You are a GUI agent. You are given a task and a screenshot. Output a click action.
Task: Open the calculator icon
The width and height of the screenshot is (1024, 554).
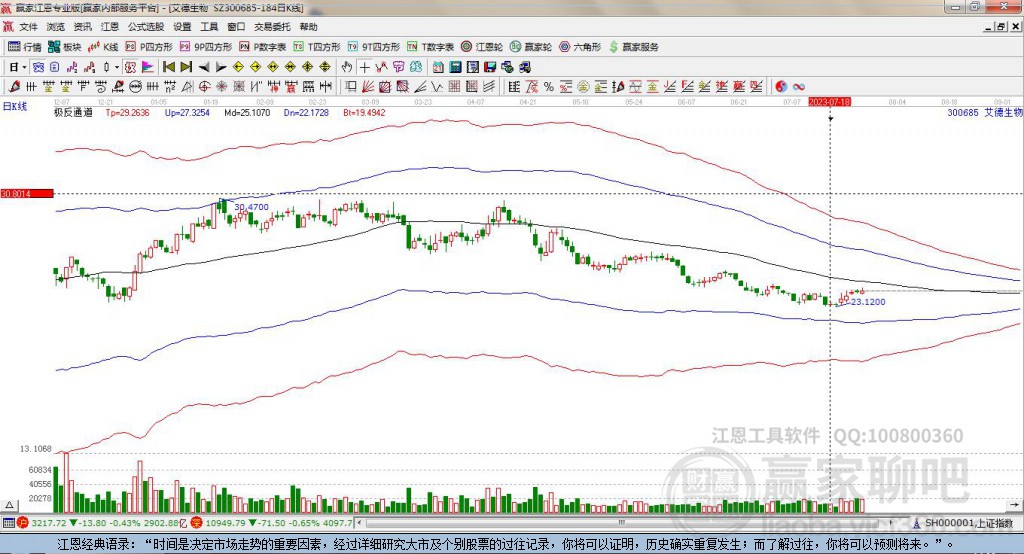coord(455,67)
